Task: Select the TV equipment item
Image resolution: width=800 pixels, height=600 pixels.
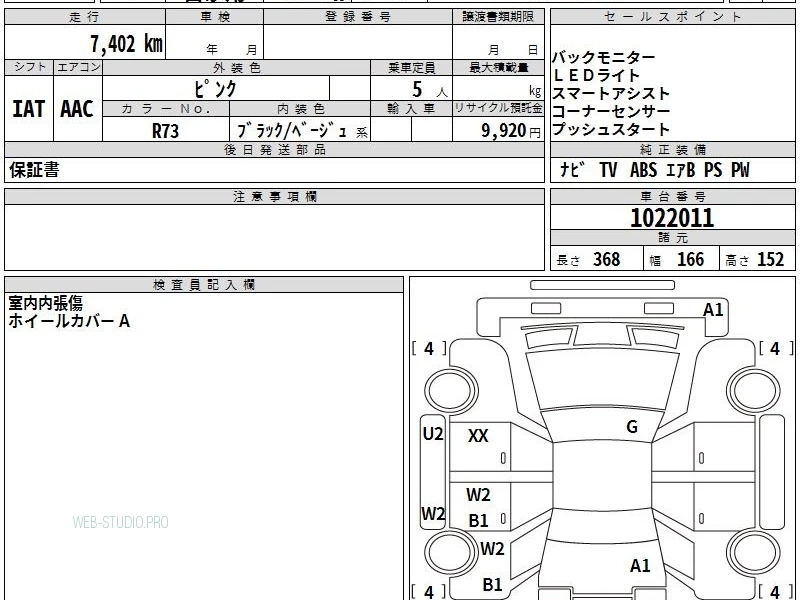Action: [x=608, y=169]
